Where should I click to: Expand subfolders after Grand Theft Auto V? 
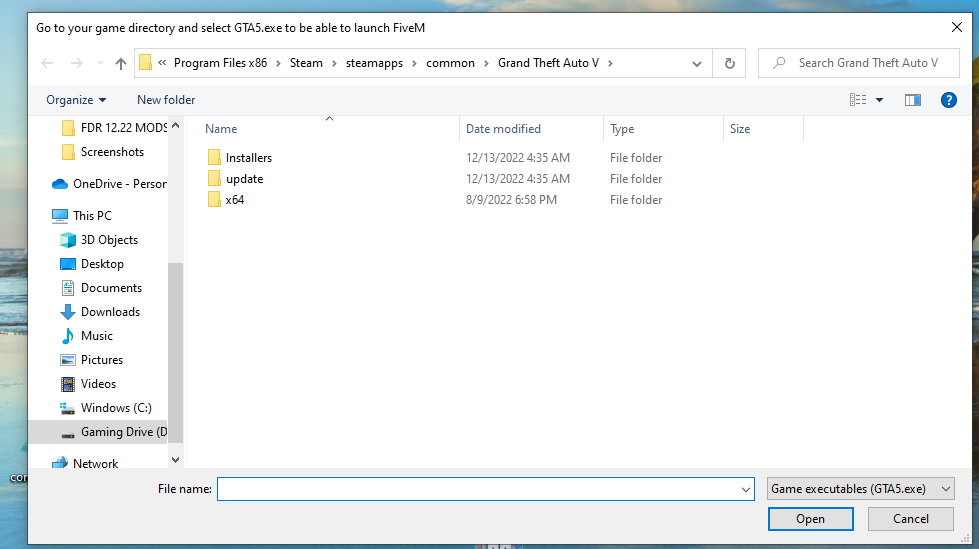tap(610, 63)
